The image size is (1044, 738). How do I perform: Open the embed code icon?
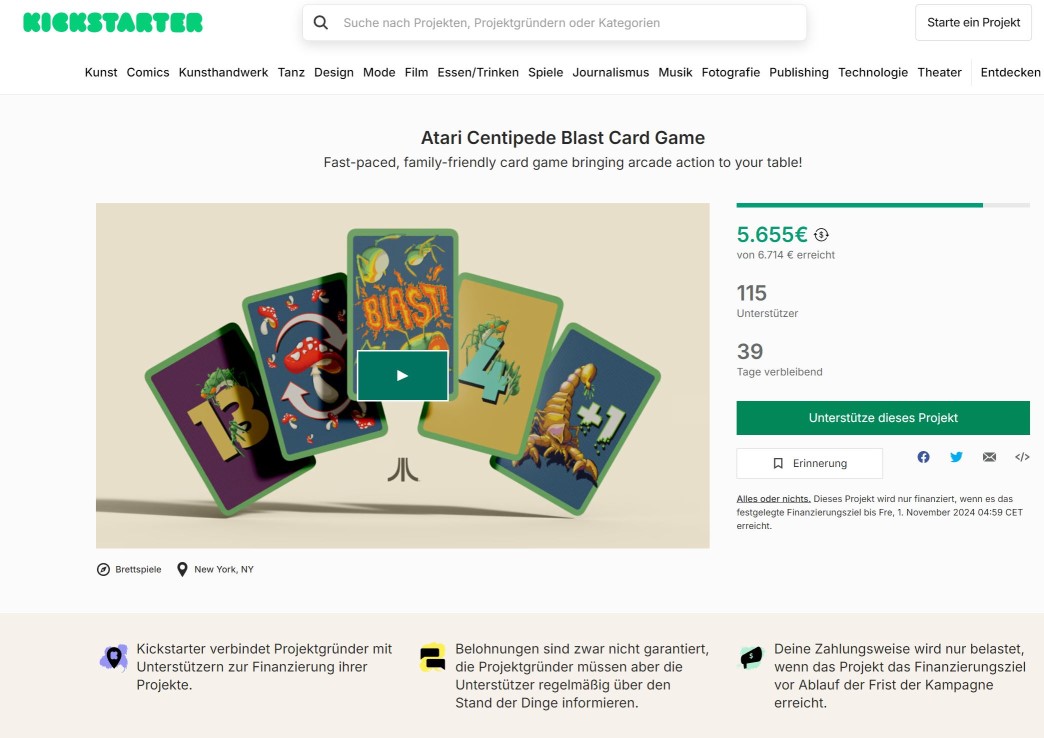click(1022, 457)
